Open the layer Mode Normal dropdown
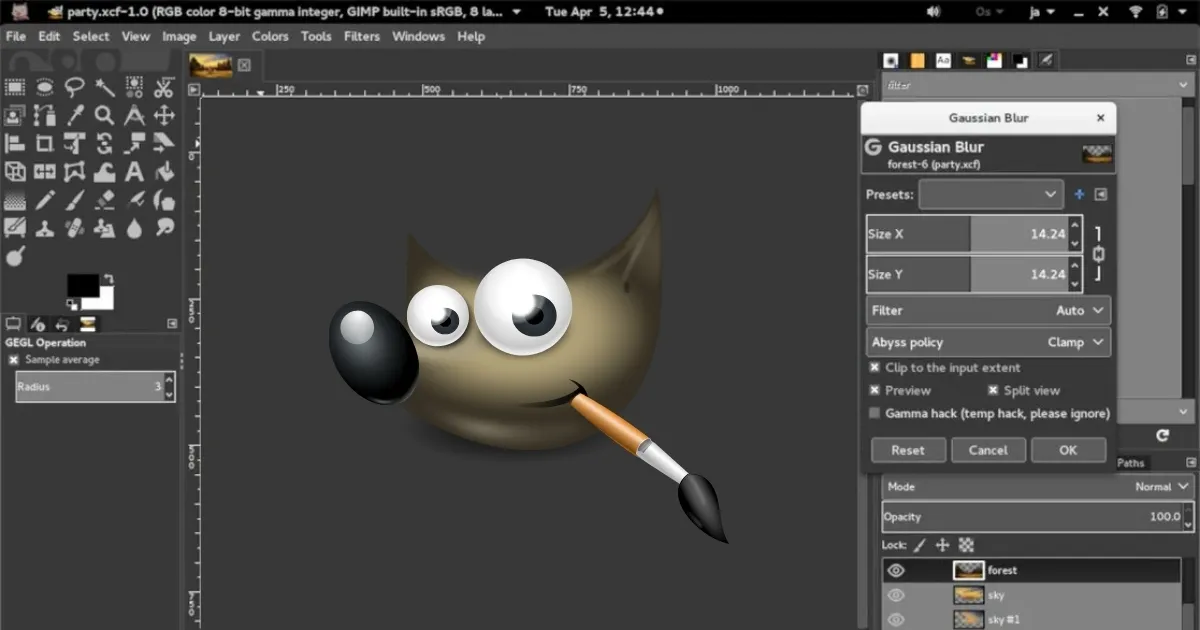Image resolution: width=1200 pixels, height=630 pixels. (x=1038, y=487)
